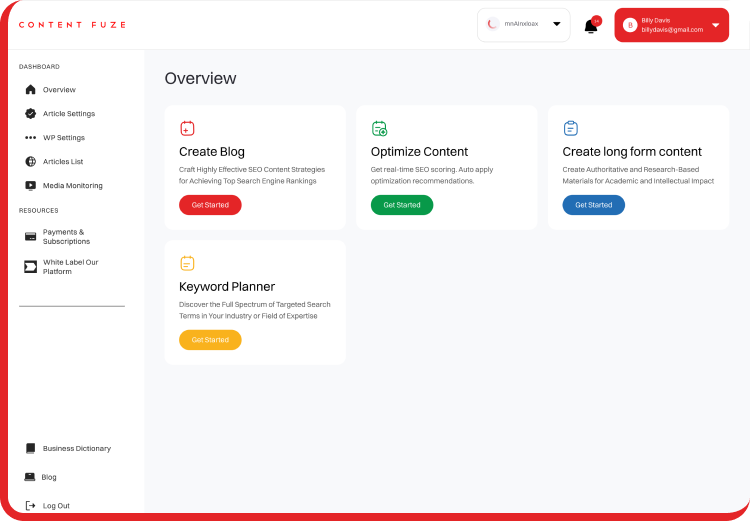Click the Media Monitoring play icon
750x521 pixels.
click(31, 186)
